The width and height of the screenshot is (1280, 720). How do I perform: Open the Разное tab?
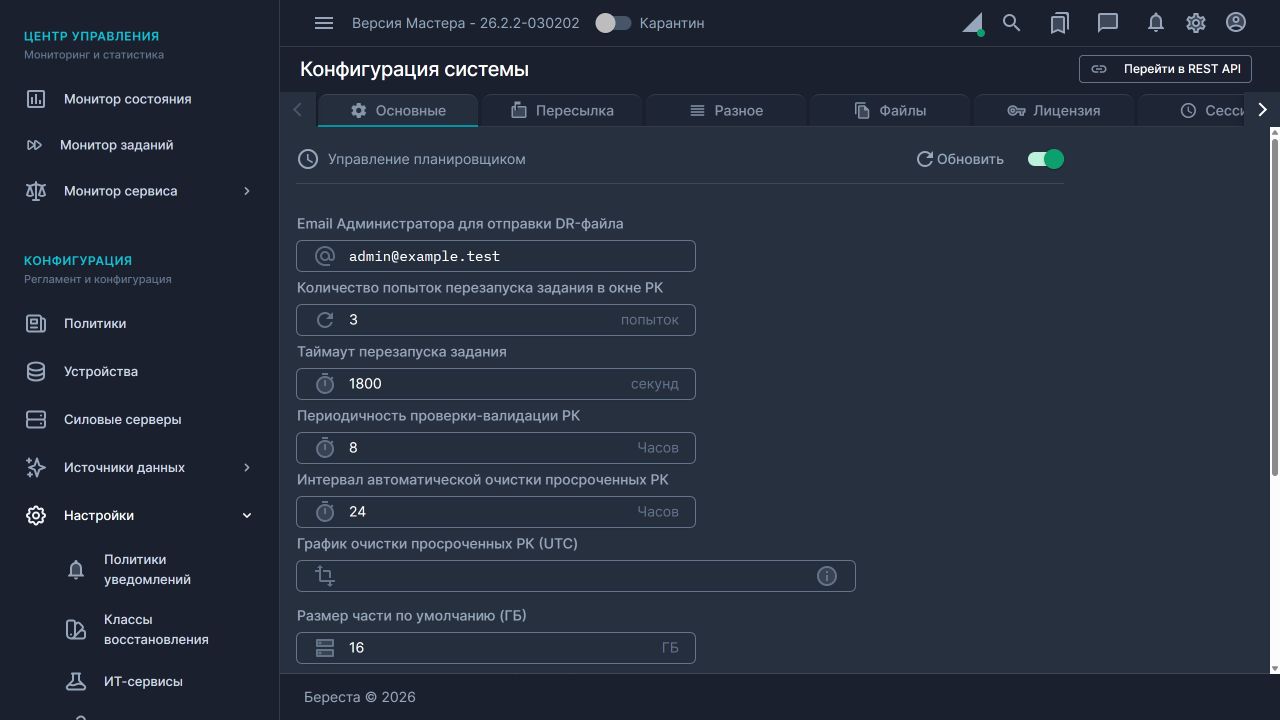(x=726, y=111)
